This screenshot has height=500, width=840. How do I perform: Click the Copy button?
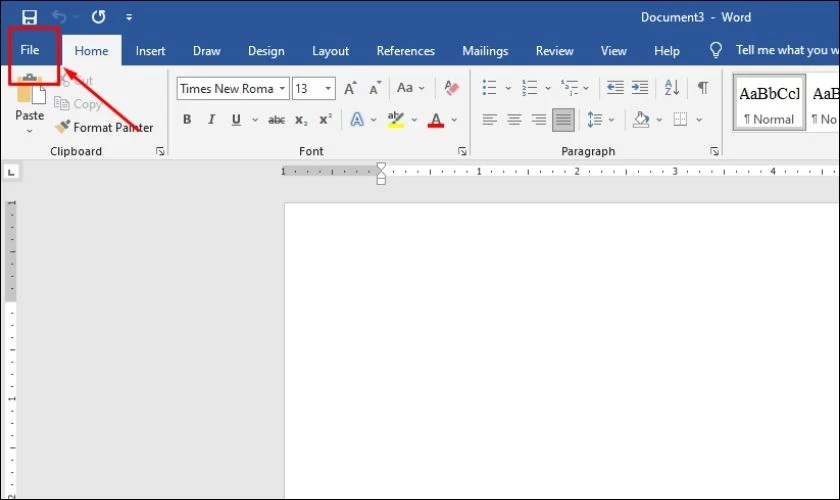78,104
